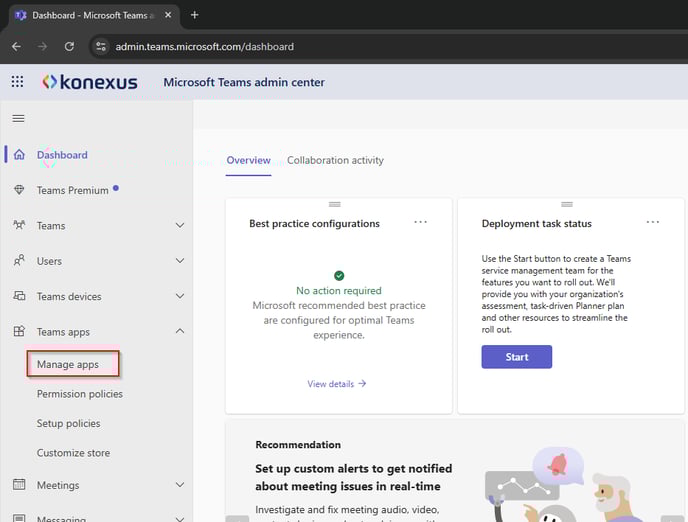Click the Teams group icon in sidebar
688x522 pixels.
coord(19,225)
